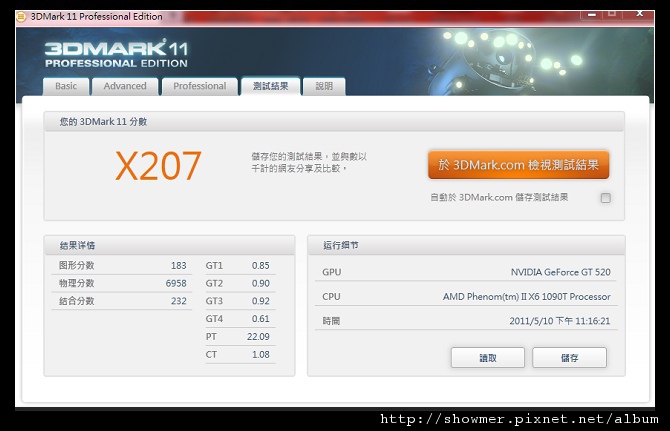This screenshot has width=670, height=431.
Task: Open the 說明 help tab
Action: pyautogui.click(x=324, y=86)
